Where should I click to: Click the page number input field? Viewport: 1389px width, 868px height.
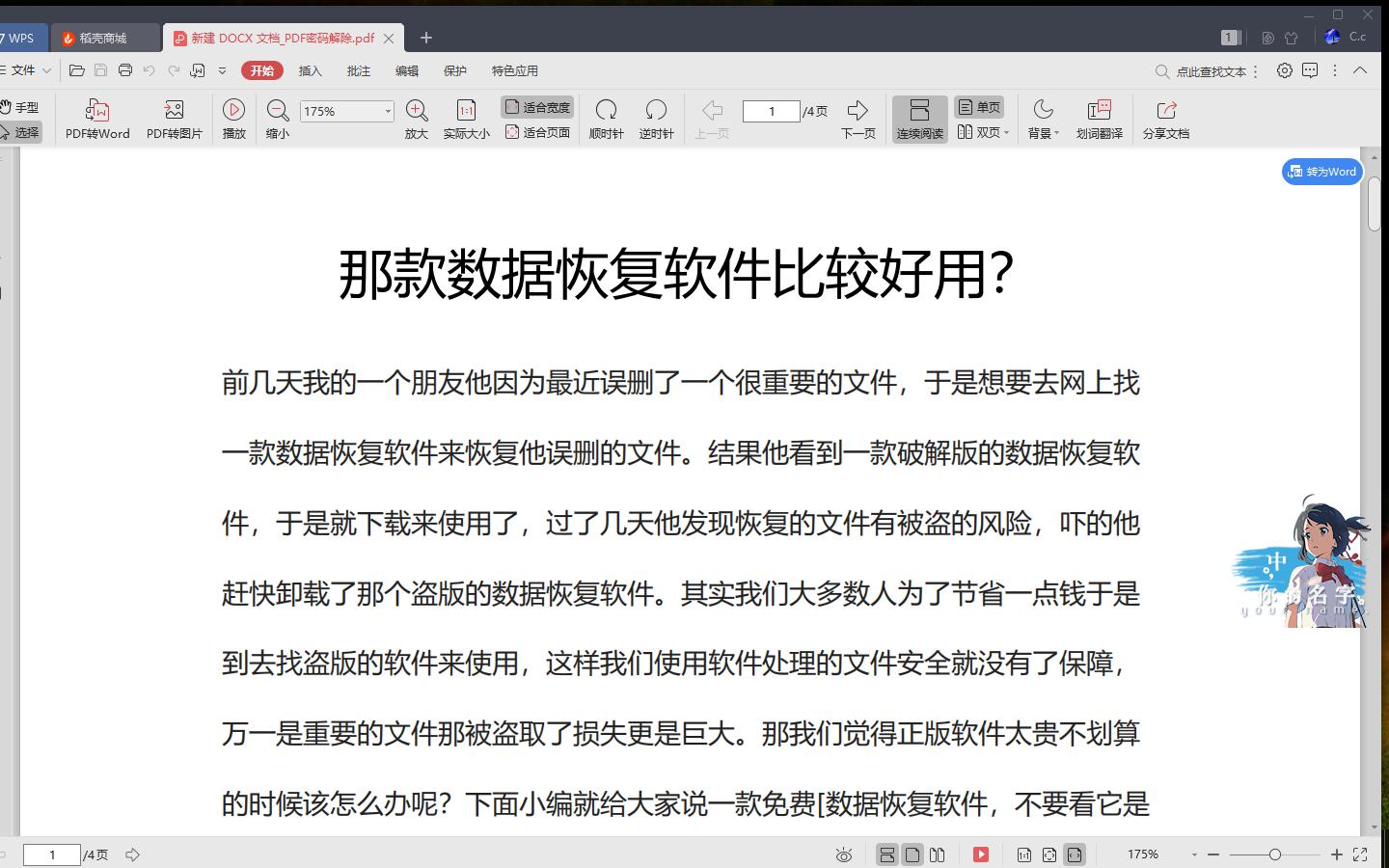[x=772, y=111]
